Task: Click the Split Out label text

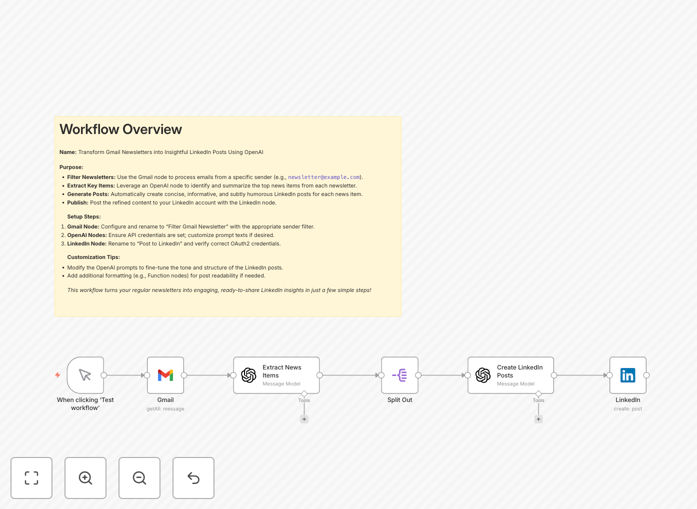Action: 400,400
